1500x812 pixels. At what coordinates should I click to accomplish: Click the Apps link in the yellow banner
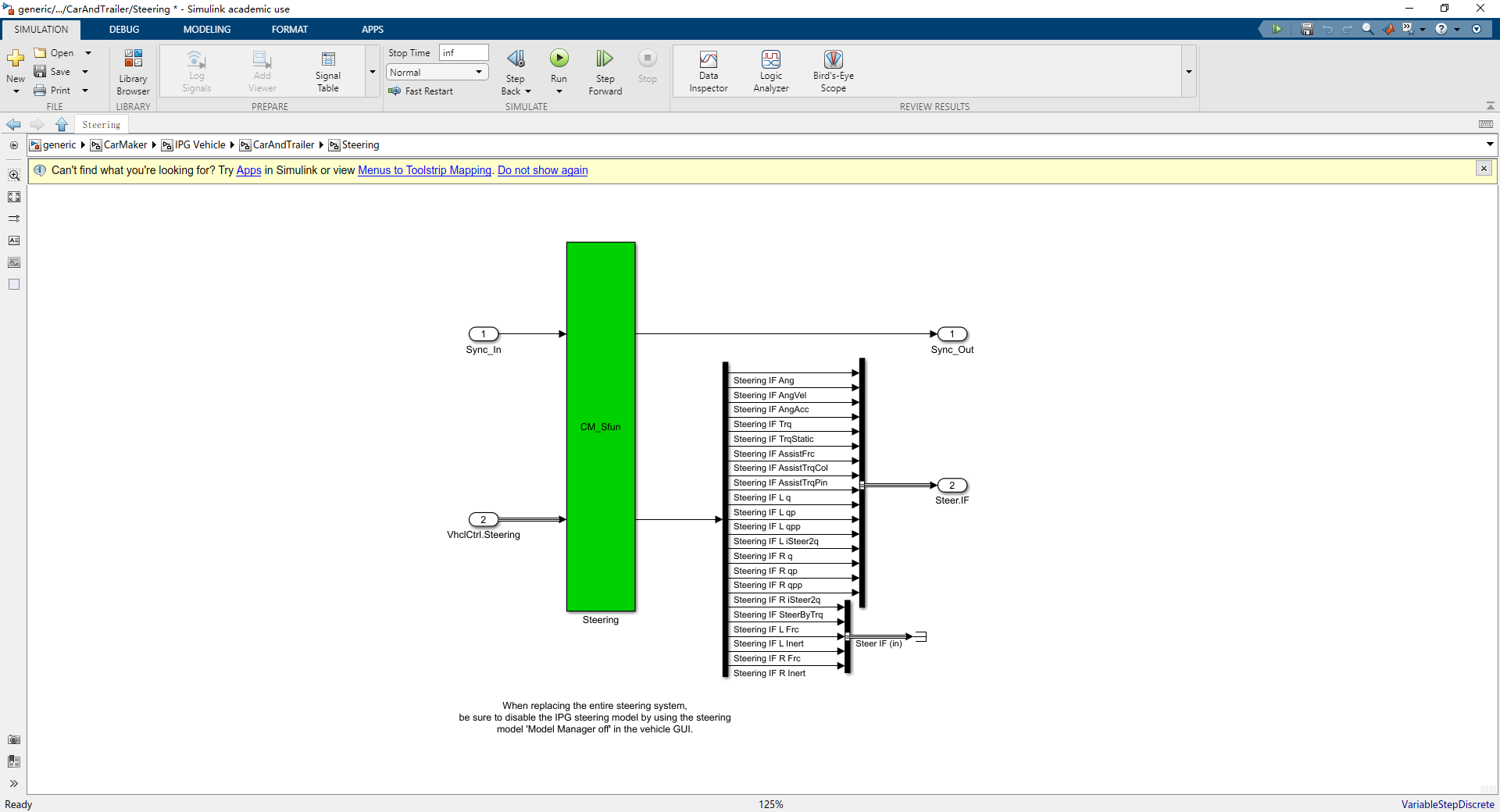[x=248, y=170]
